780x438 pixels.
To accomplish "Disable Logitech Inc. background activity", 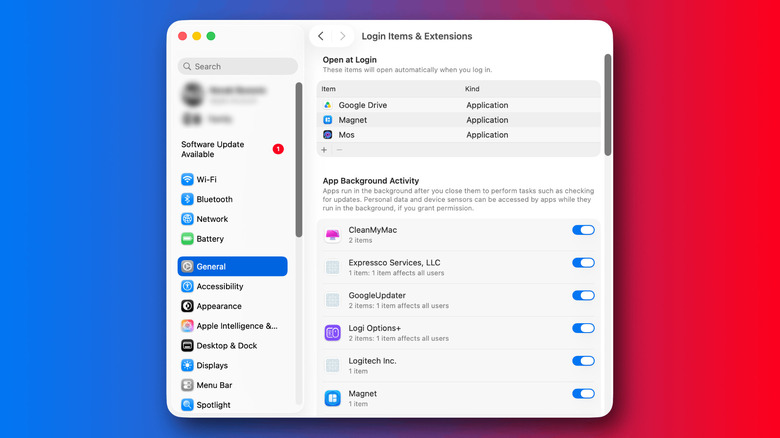I will point(583,361).
